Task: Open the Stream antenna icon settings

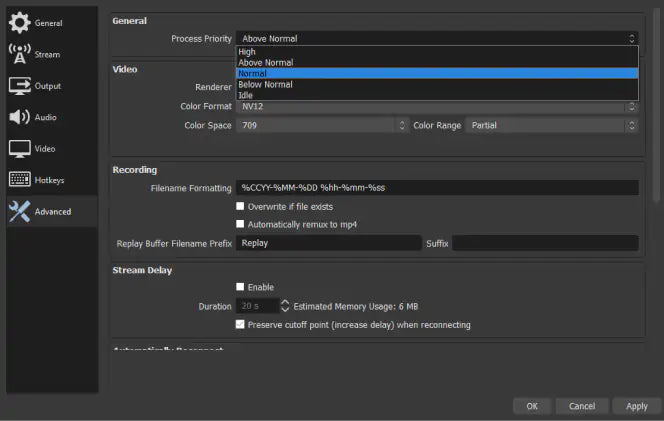Action: tap(20, 53)
